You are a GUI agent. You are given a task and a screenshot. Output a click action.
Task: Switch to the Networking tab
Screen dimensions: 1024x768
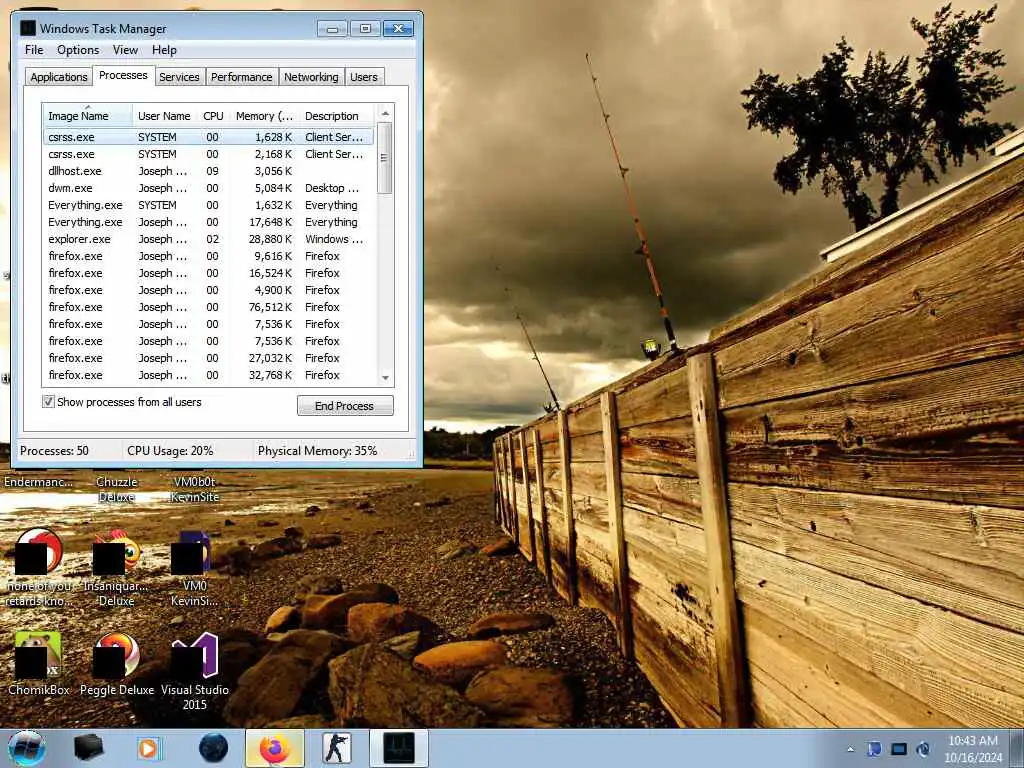pyautogui.click(x=311, y=76)
